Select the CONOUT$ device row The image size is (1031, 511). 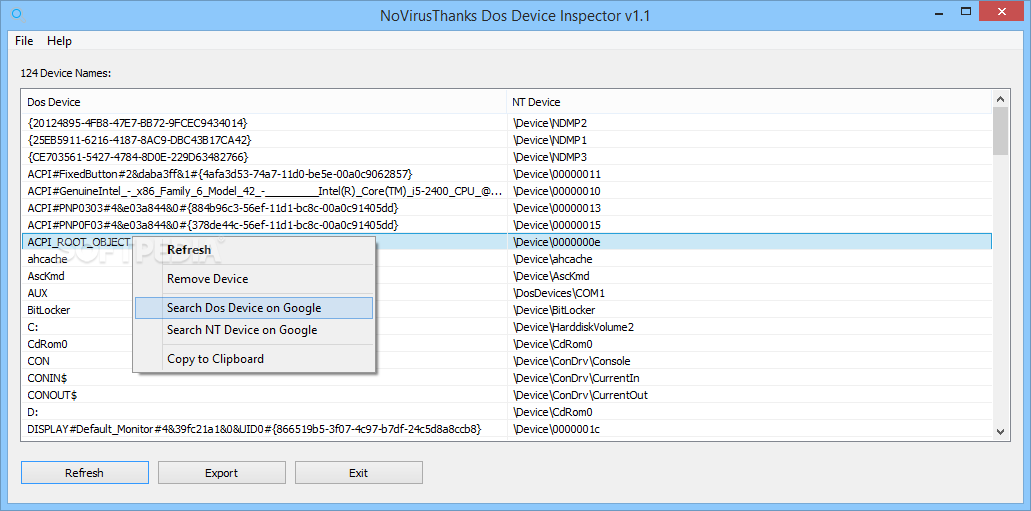(506, 395)
